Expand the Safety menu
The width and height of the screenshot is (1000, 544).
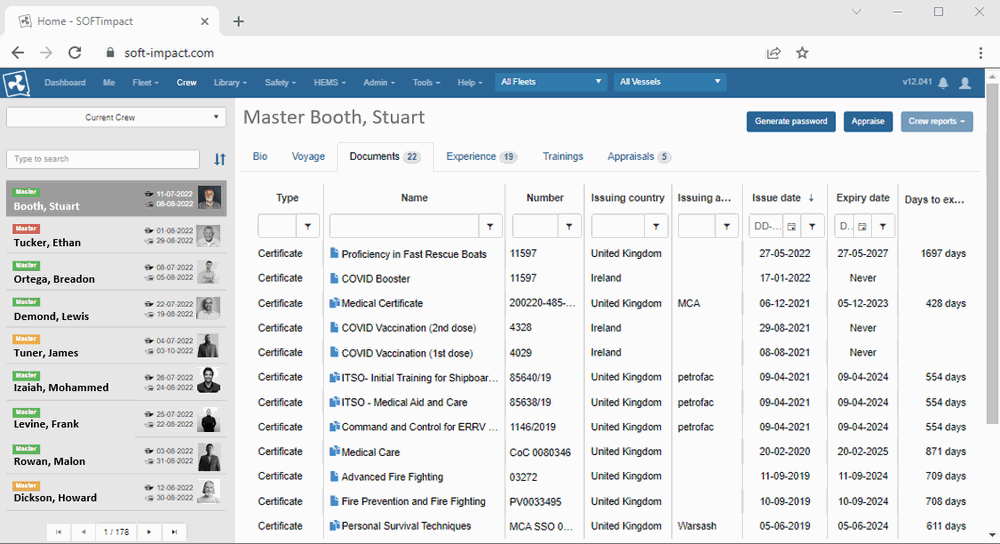coord(280,82)
